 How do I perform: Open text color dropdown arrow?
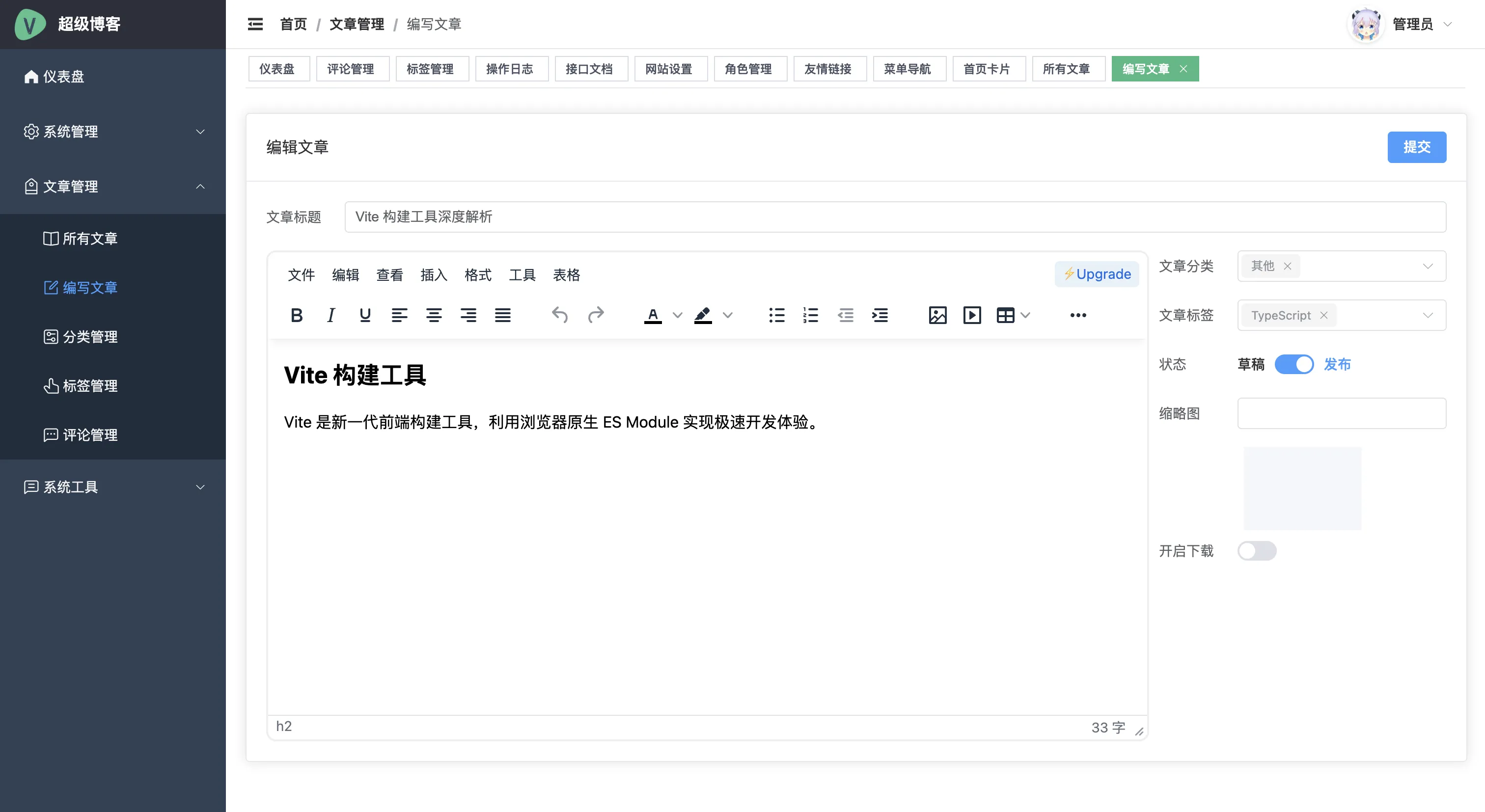click(678, 315)
